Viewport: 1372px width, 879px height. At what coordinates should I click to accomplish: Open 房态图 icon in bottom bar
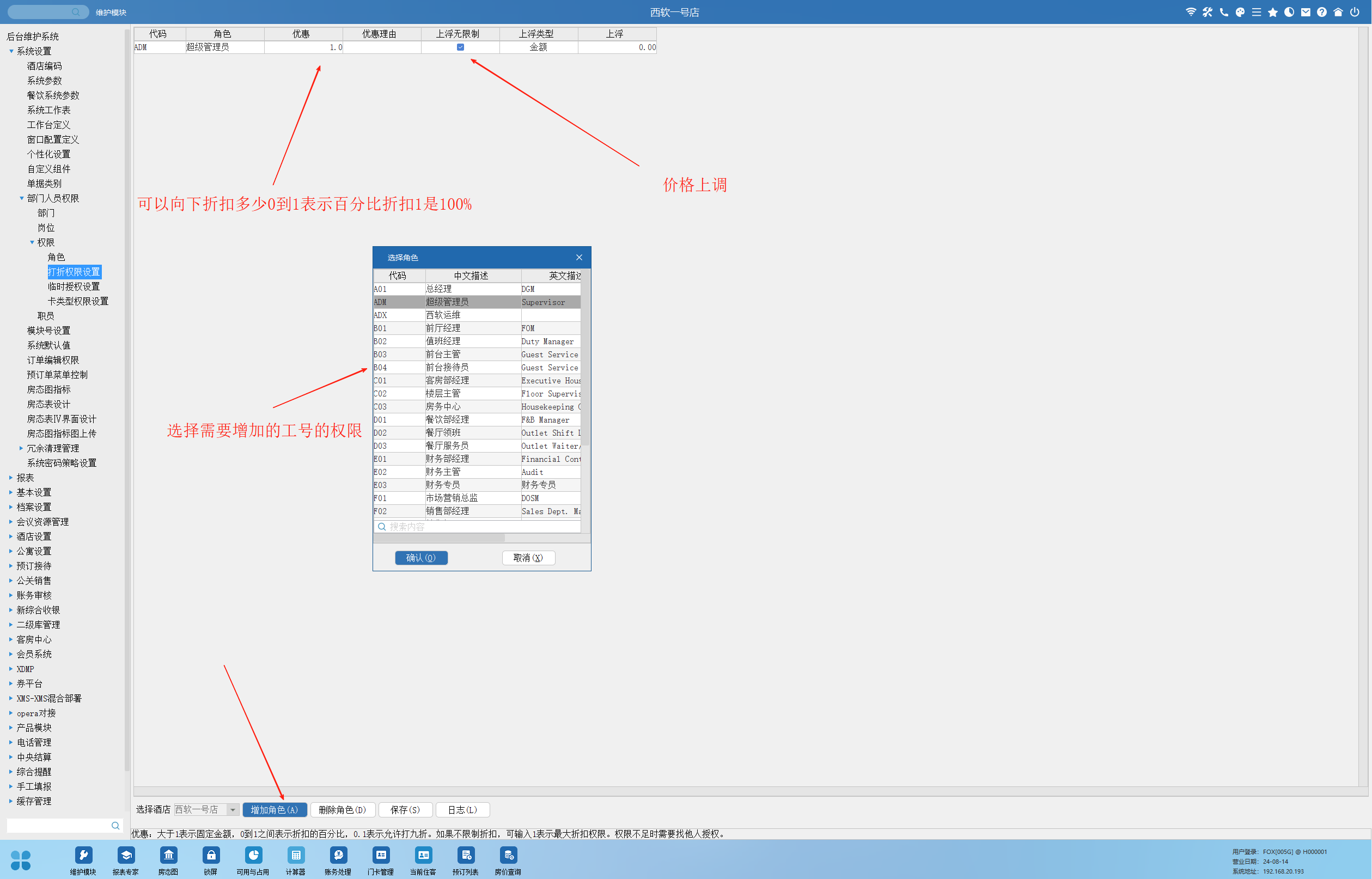(x=168, y=855)
